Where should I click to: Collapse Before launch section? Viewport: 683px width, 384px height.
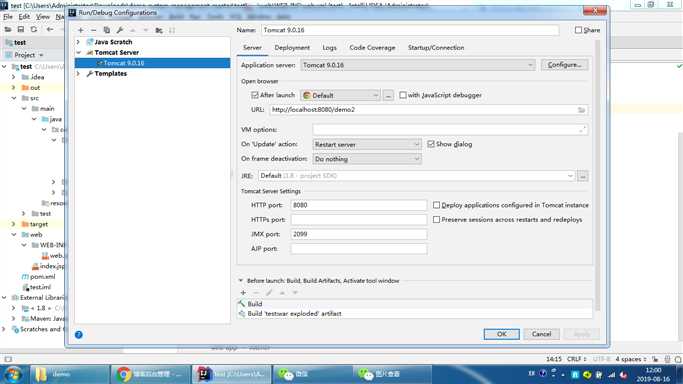[240, 281]
